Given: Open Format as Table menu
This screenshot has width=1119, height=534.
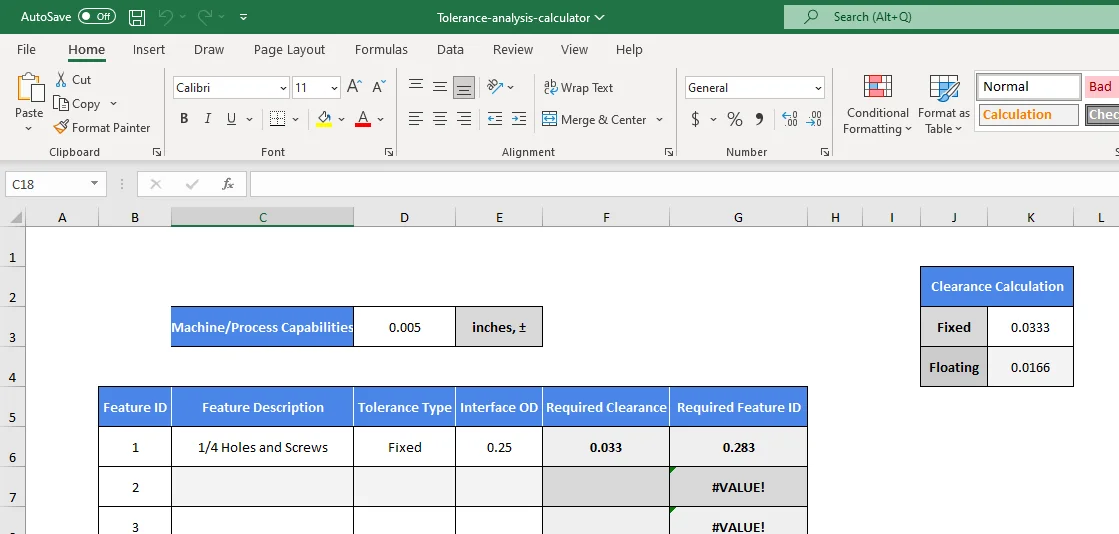Looking at the screenshot, I should tap(943, 104).
